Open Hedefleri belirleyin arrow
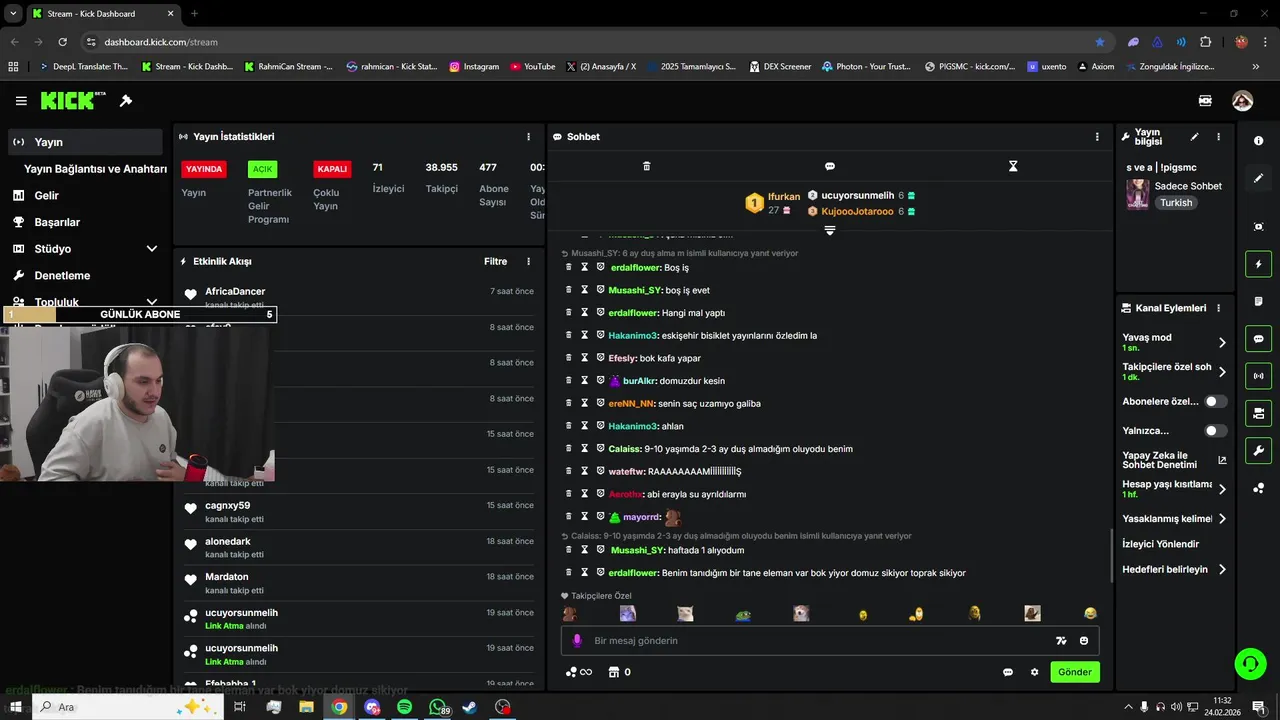 (x=1222, y=570)
